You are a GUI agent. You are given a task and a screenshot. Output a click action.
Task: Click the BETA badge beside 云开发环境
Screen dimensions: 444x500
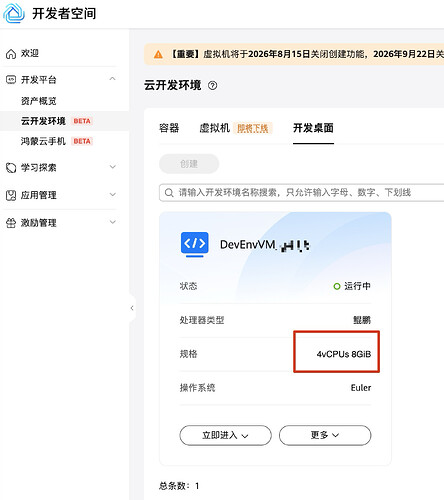coord(82,121)
